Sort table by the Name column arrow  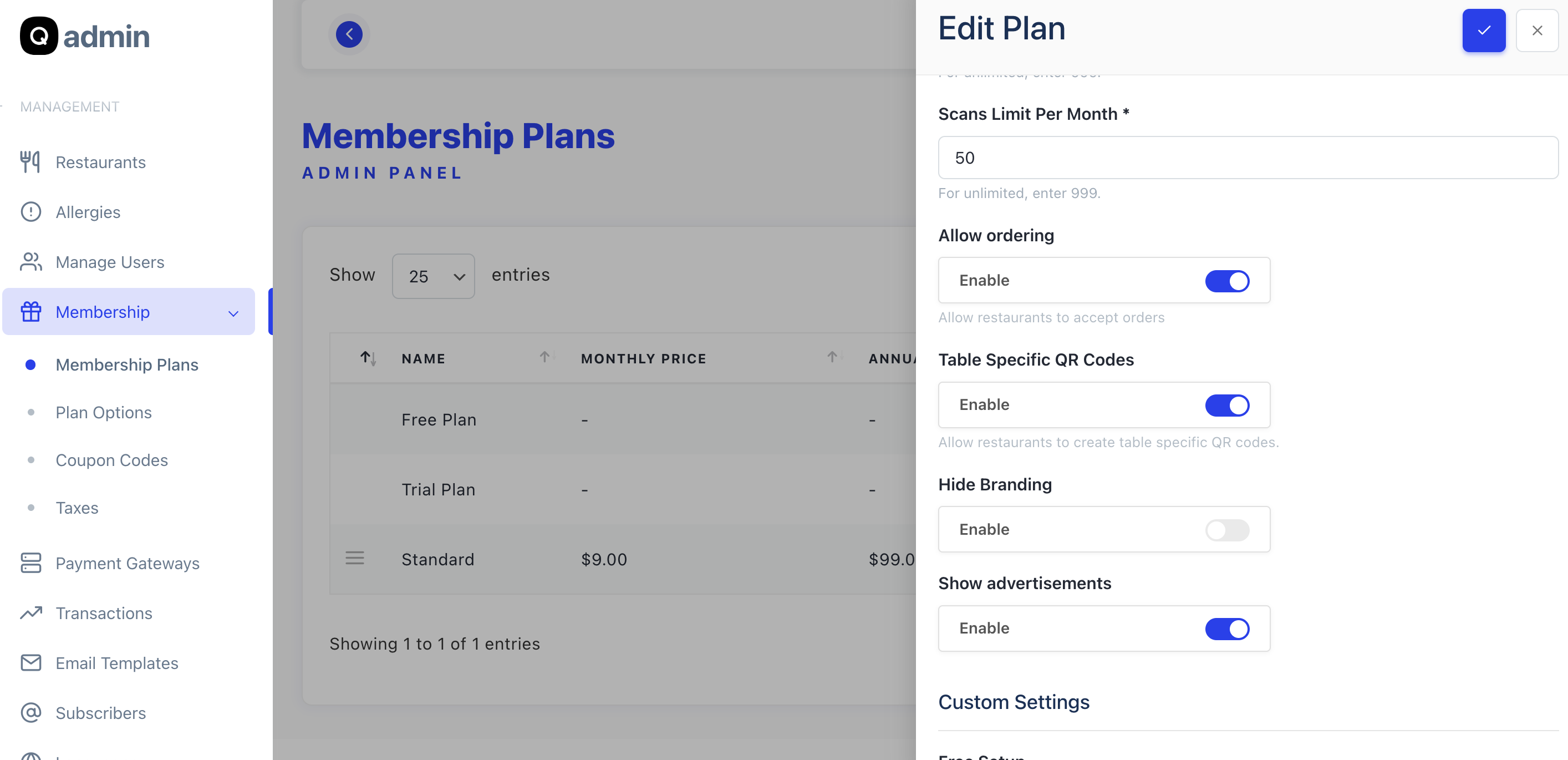545,357
